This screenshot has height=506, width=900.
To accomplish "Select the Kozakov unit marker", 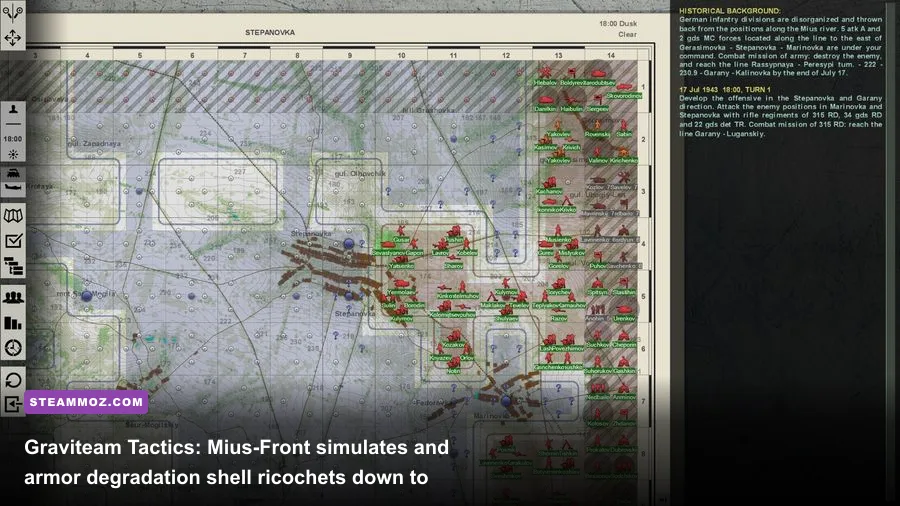I will [x=453, y=338].
